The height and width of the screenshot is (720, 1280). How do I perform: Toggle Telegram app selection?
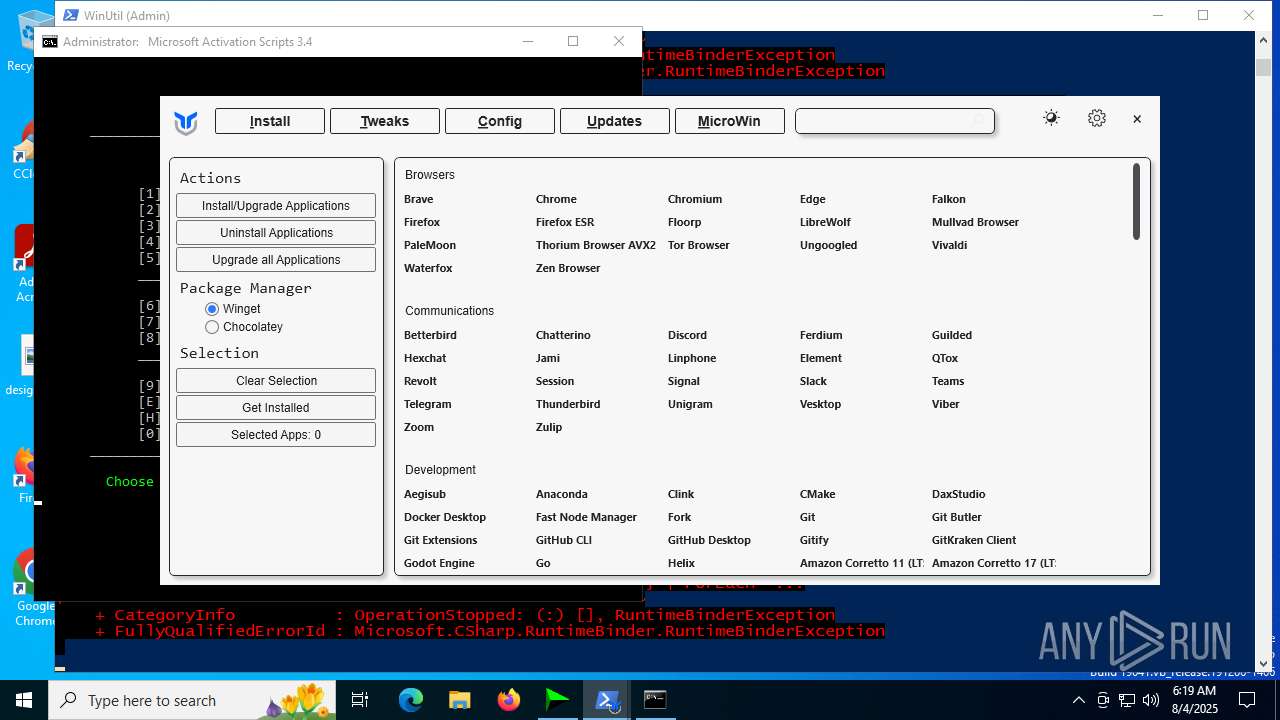428,404
